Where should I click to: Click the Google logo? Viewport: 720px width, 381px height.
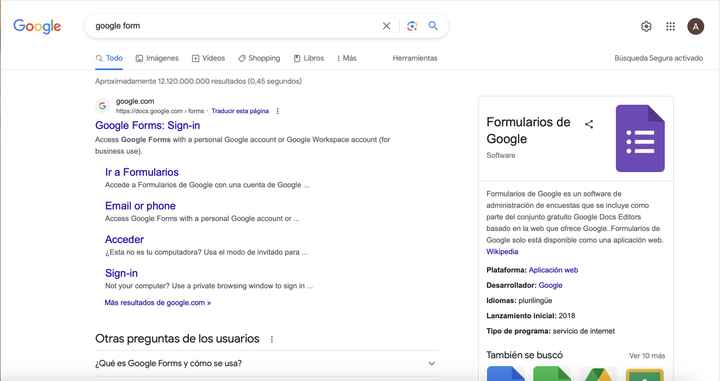pos(37,26)
